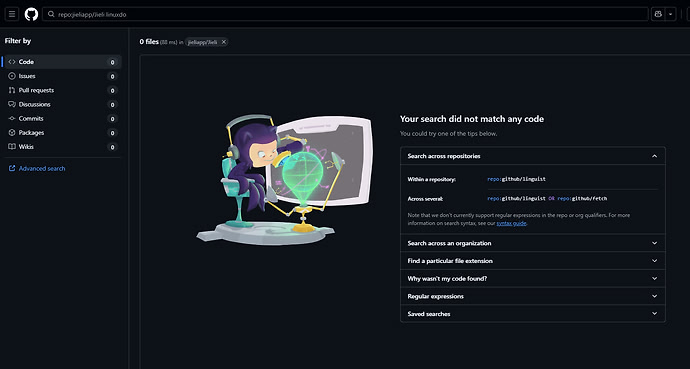Click the Issues circle icon in sidebar
The width and height of the screenshot is (690, 369).
pyautogui.click(x=12, y=76)
